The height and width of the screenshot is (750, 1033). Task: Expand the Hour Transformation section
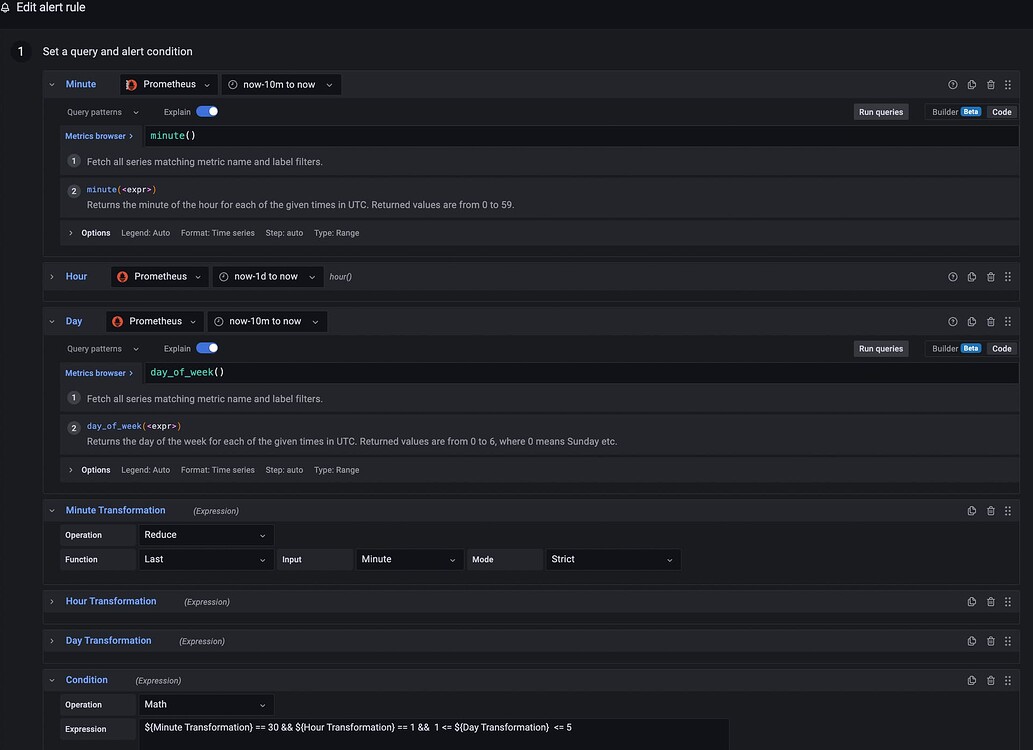[51, 601]
